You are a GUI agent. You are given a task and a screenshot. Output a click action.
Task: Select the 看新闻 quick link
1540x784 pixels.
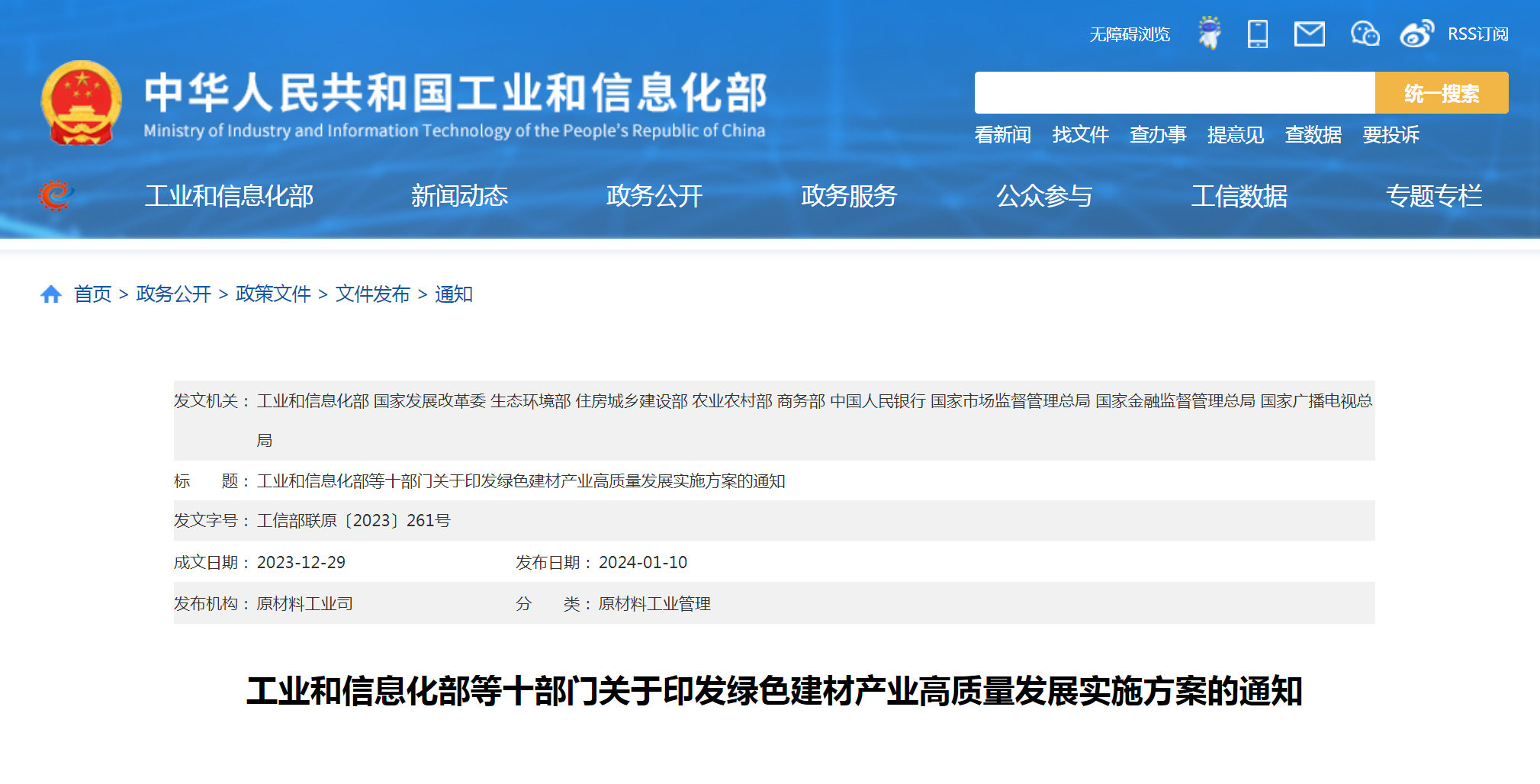(x=1002, y=135)
